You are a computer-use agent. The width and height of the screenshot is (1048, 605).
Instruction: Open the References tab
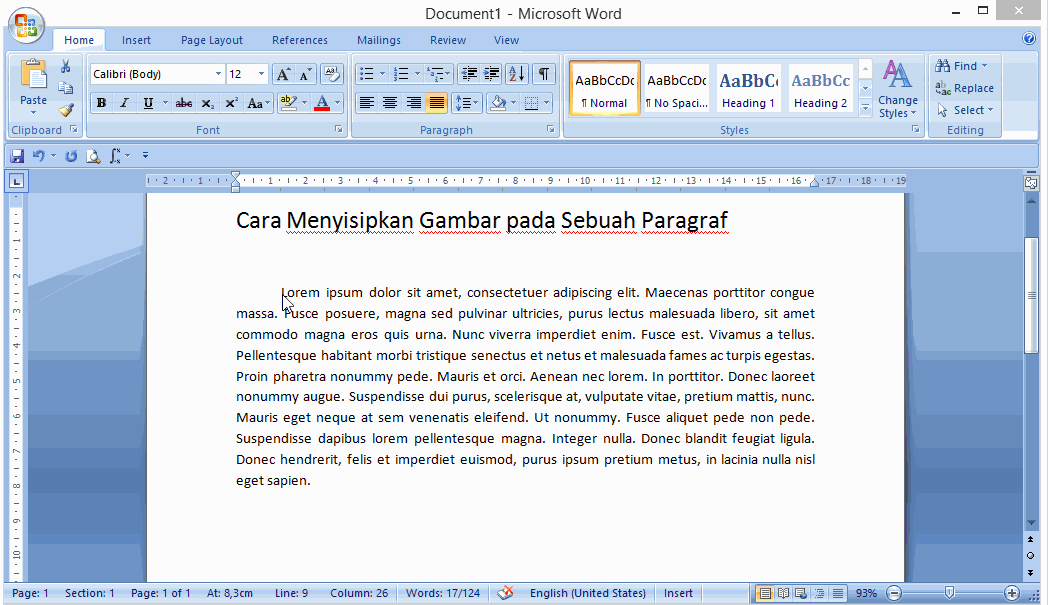299,40
